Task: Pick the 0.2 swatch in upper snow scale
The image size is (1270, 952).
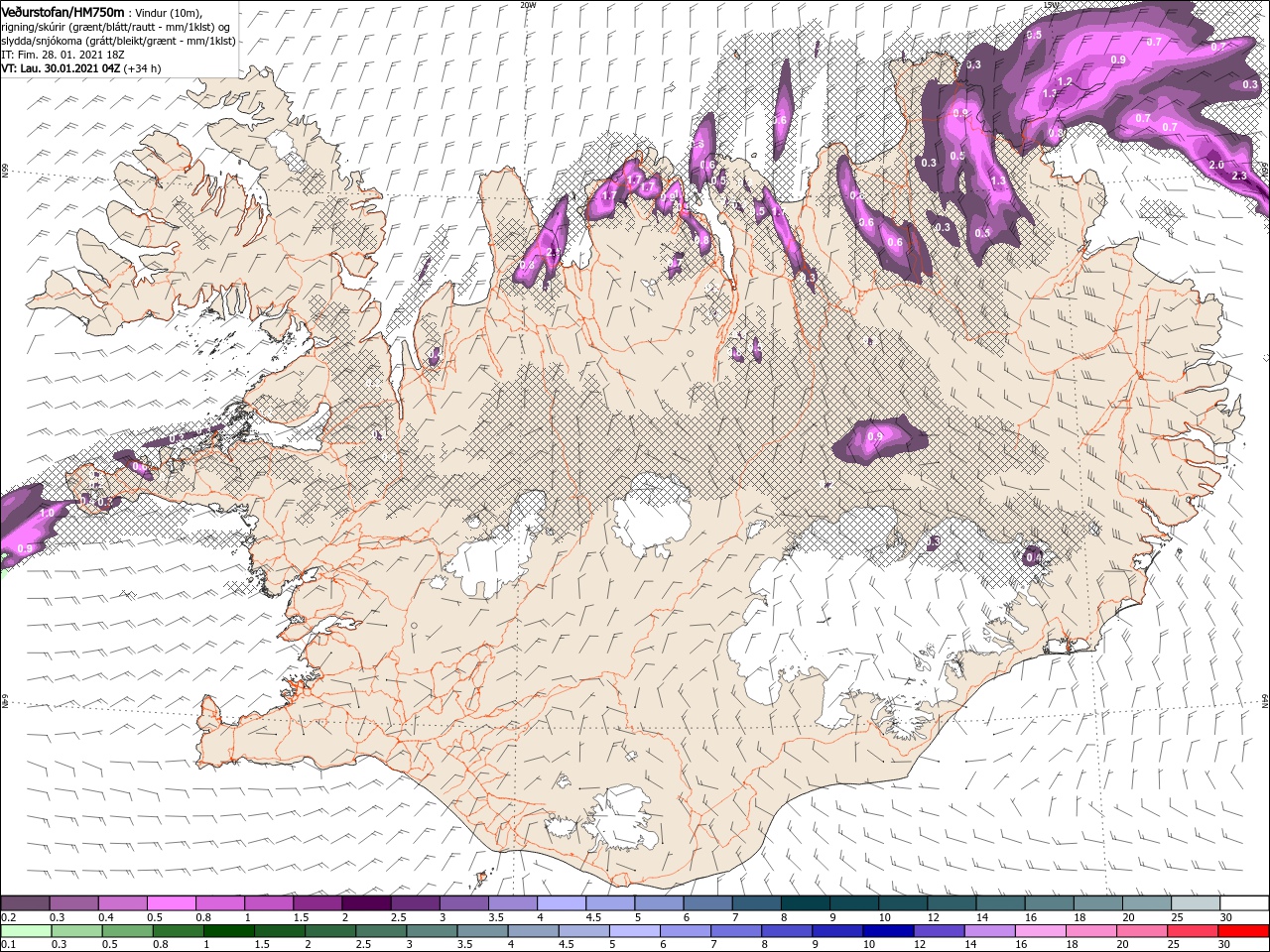Action: [25, 902]
